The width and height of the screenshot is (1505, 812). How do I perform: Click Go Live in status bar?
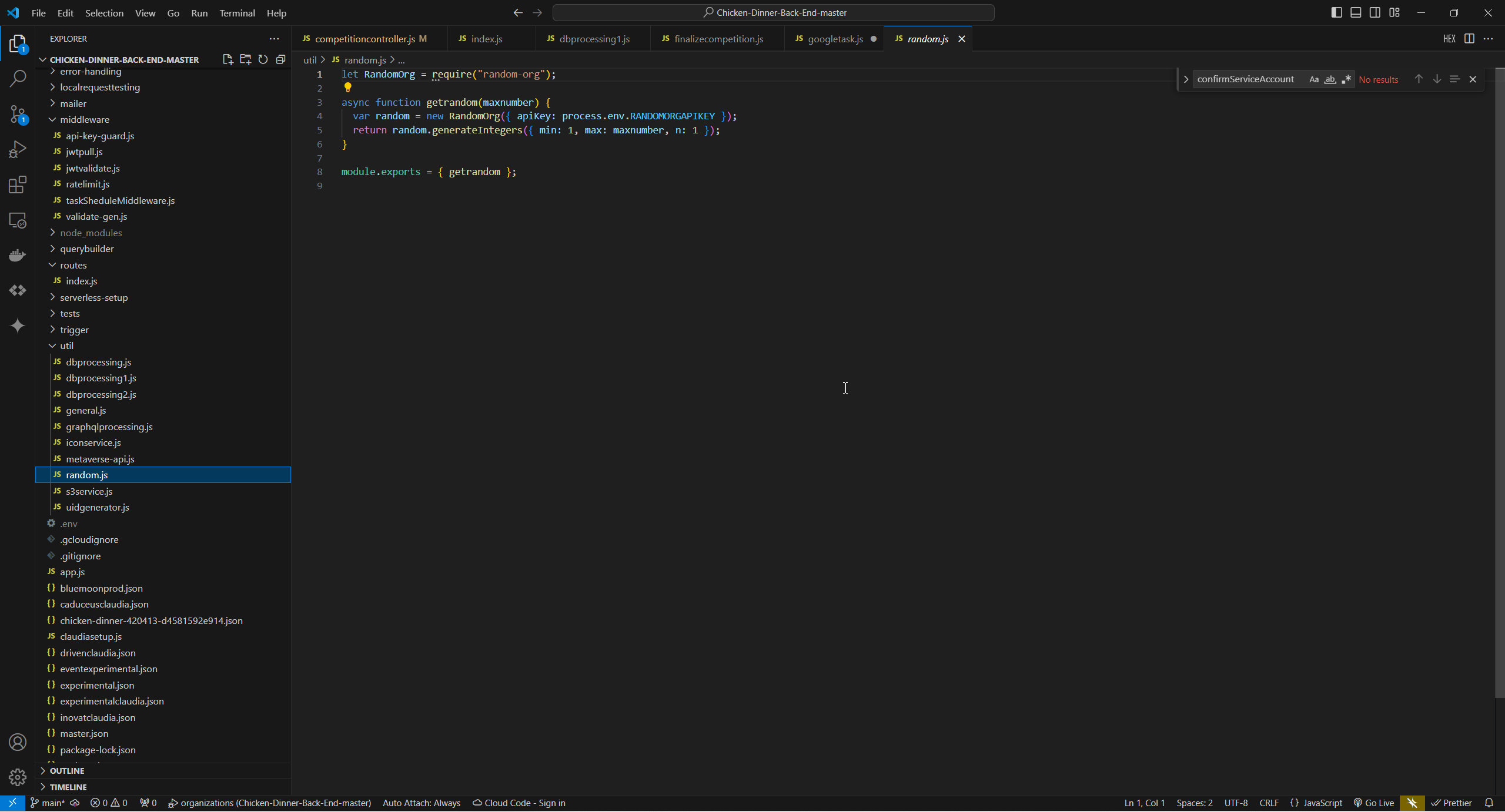(x=1373, y=803)
